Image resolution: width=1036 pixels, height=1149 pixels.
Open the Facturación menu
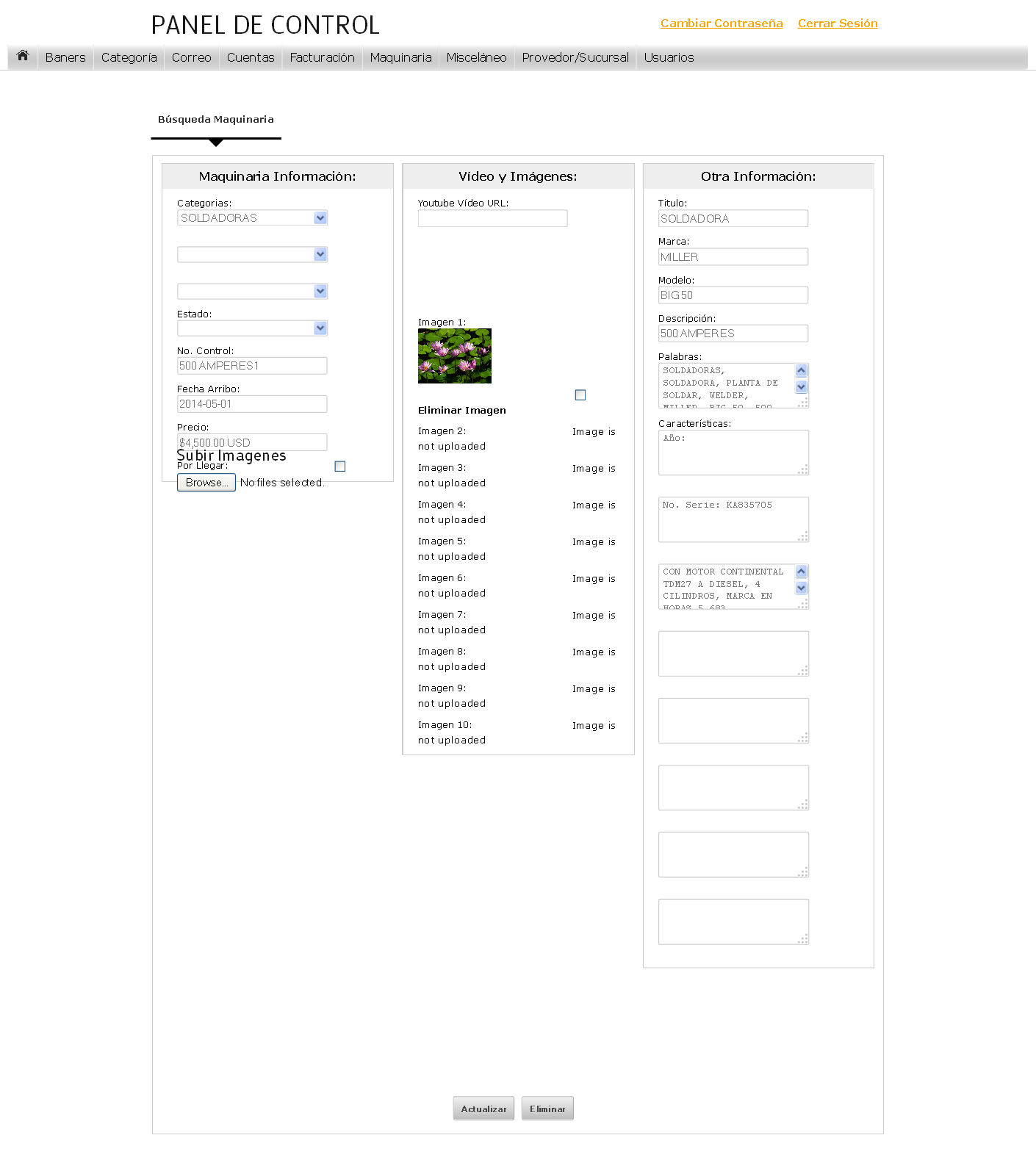322,57
